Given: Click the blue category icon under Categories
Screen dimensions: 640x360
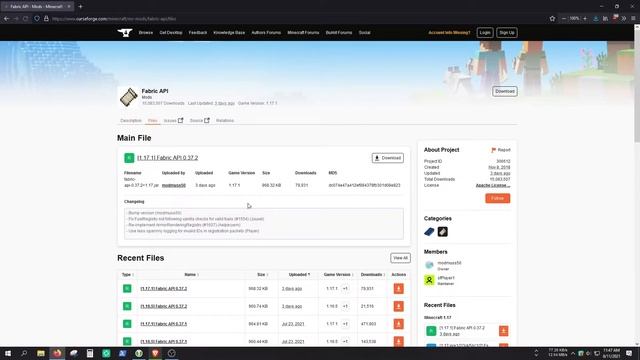Looking at the screenshot, I should (429, 232).
